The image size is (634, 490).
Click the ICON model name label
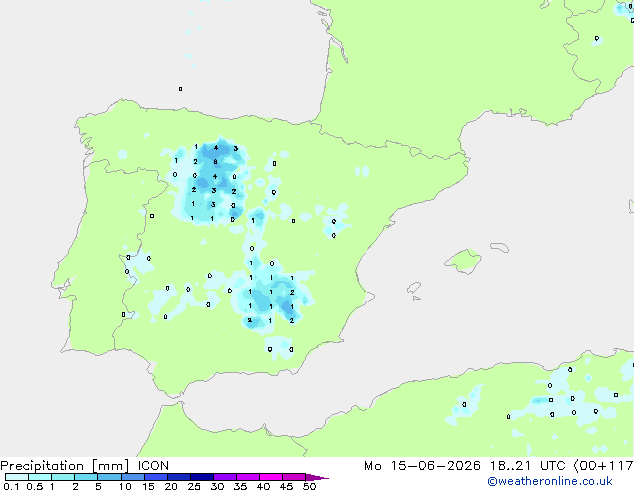(153, 466)
